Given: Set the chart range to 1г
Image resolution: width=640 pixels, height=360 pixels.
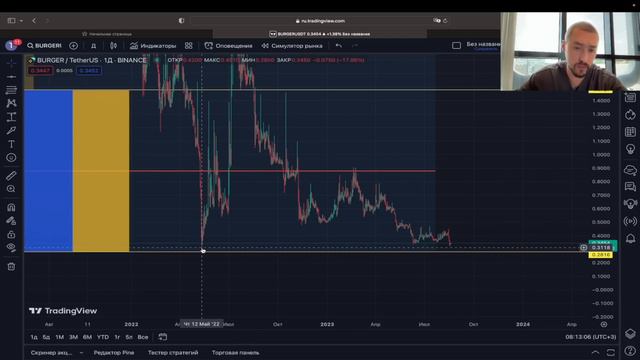Looking at the screenshot, I should click(117, 337).
